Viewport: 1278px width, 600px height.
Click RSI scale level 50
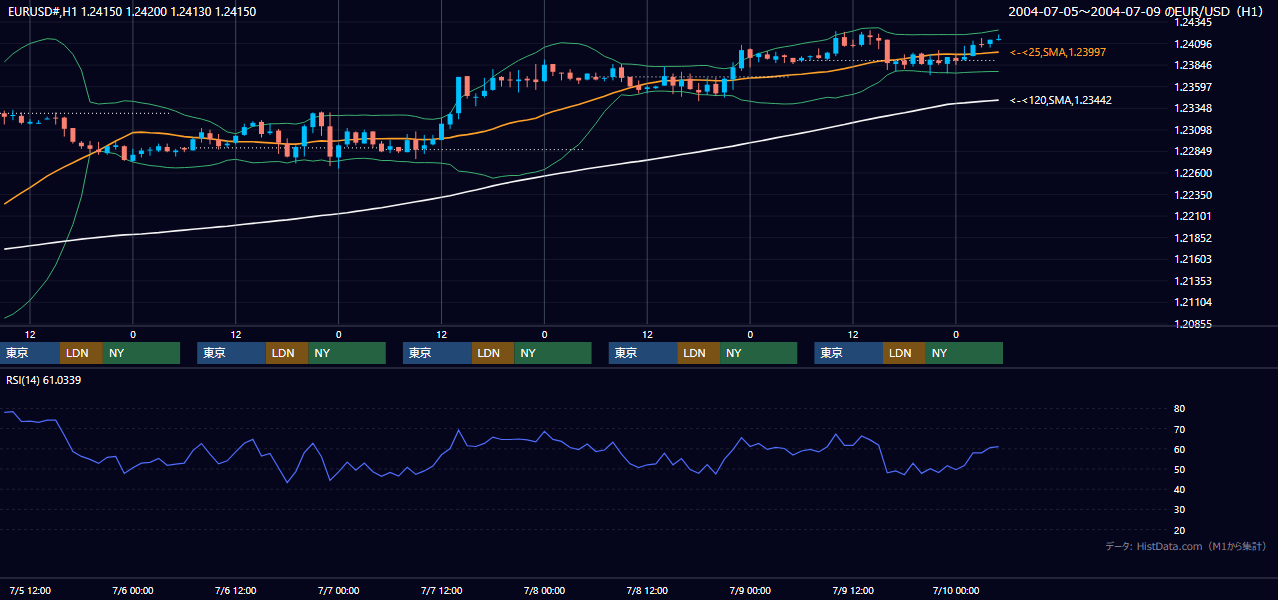click(1179, 469)
